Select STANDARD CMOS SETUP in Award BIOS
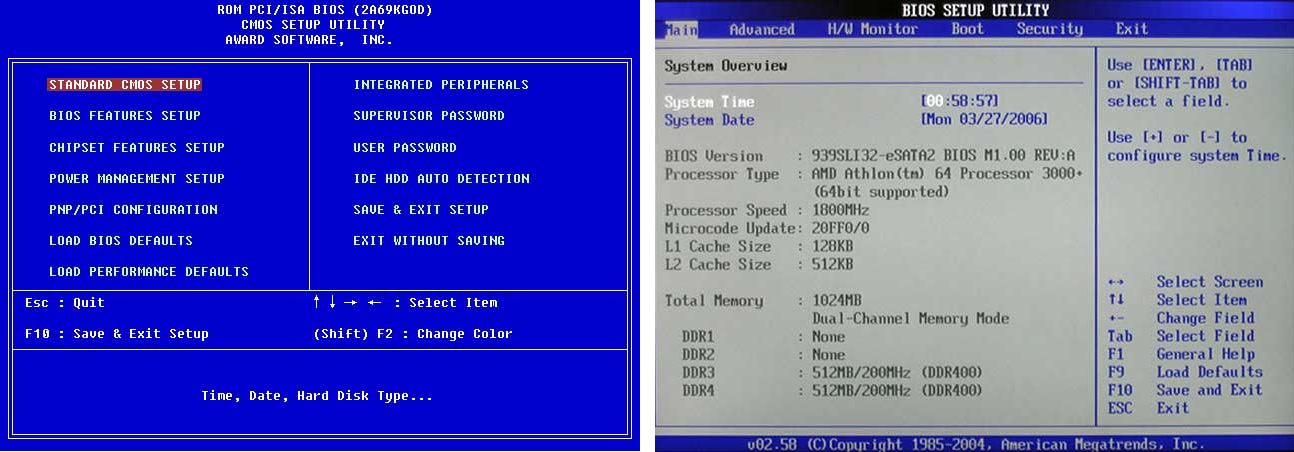The height and width of the screenshot is (452, 1294). click(125, 85)
